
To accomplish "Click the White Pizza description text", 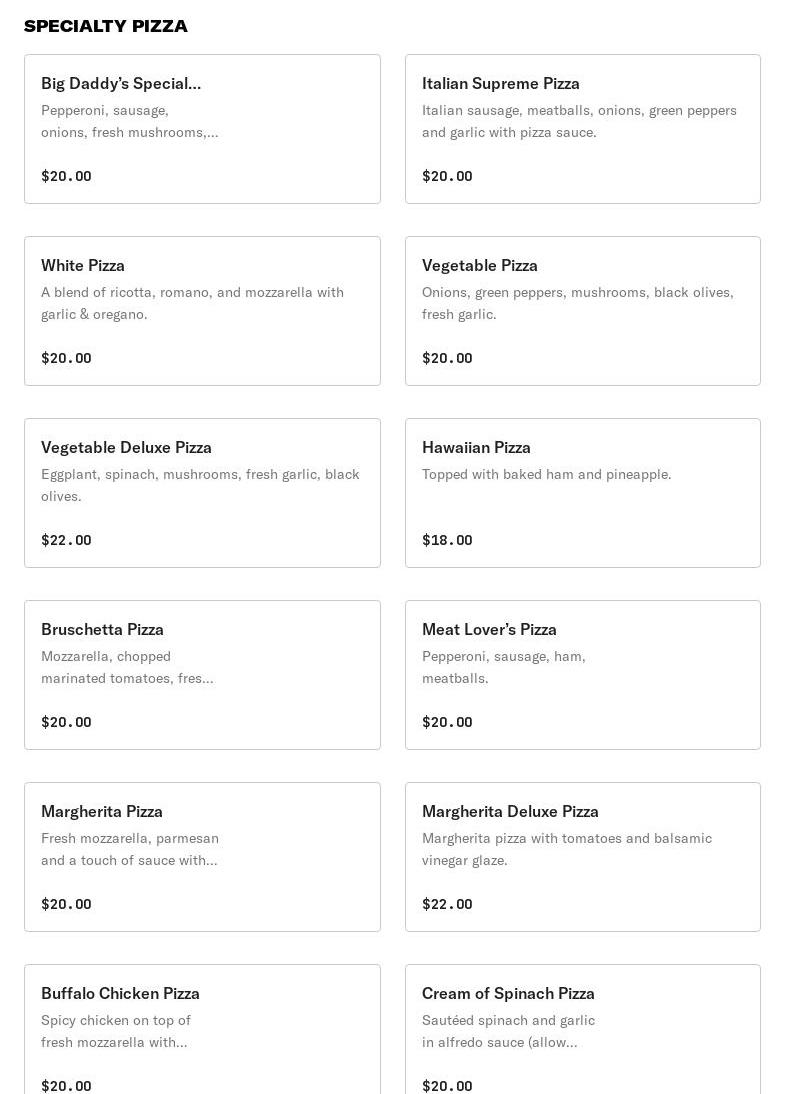I will coord(192,303).
